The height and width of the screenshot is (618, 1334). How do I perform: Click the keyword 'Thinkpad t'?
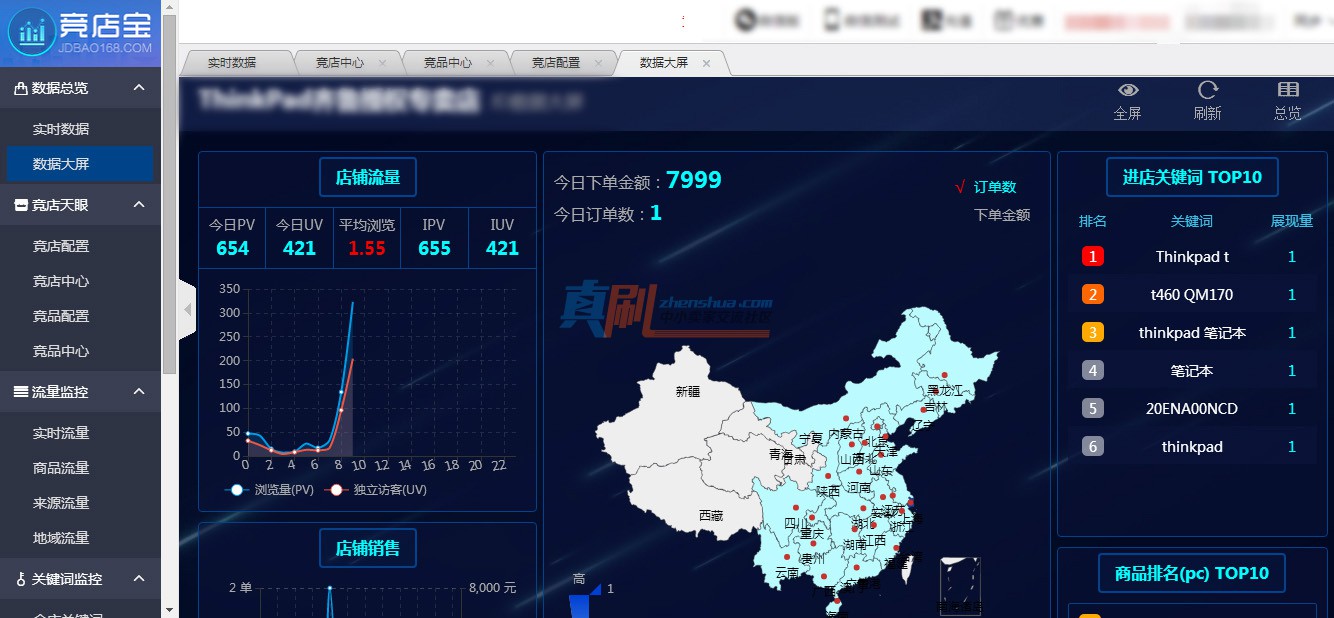click(x=1192, y=257)
